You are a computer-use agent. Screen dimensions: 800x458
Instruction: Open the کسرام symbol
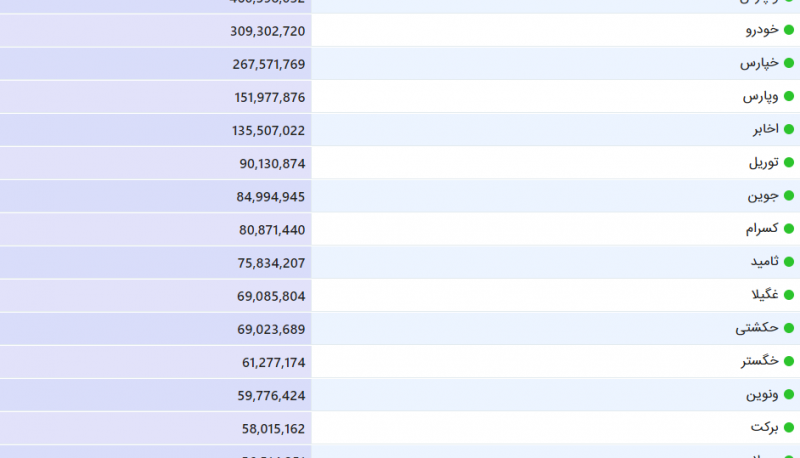tap(762, 228)
